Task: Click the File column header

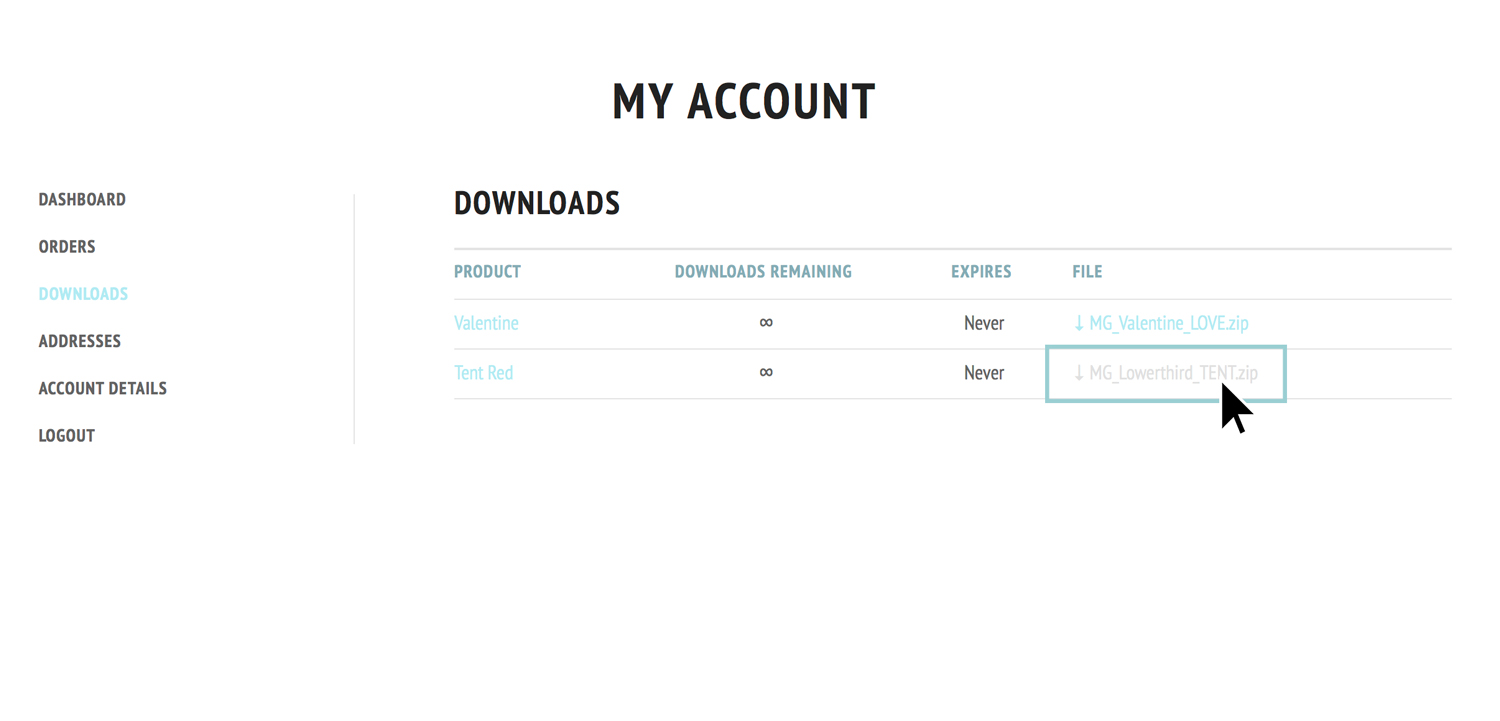Action: [1087, 272]
